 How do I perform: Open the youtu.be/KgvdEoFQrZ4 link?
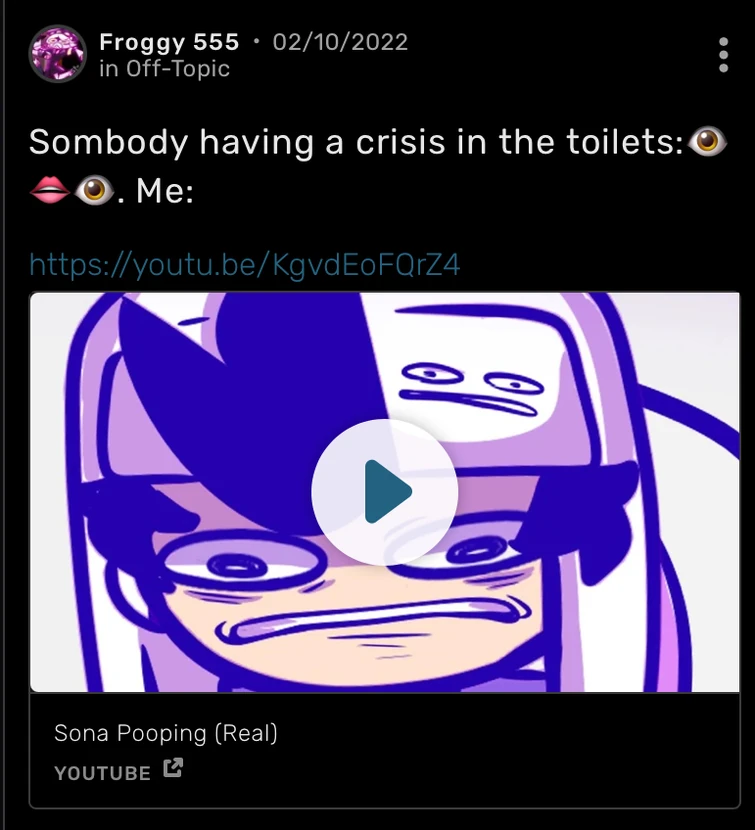click(245, 265)
